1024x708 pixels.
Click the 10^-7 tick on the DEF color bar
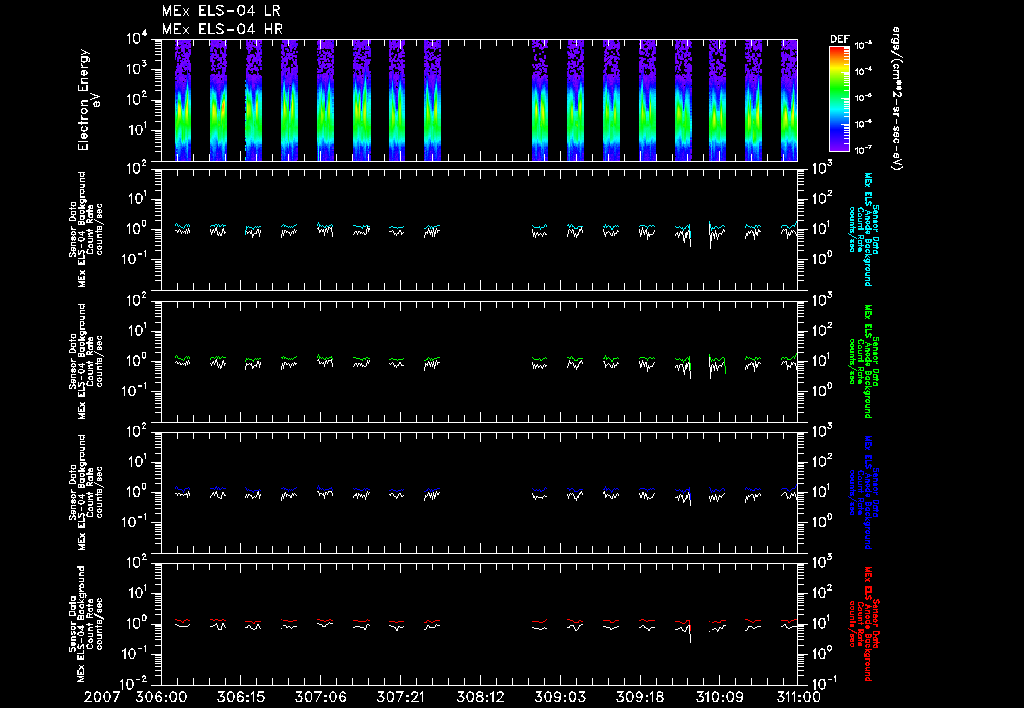click(x=863, y=150)
